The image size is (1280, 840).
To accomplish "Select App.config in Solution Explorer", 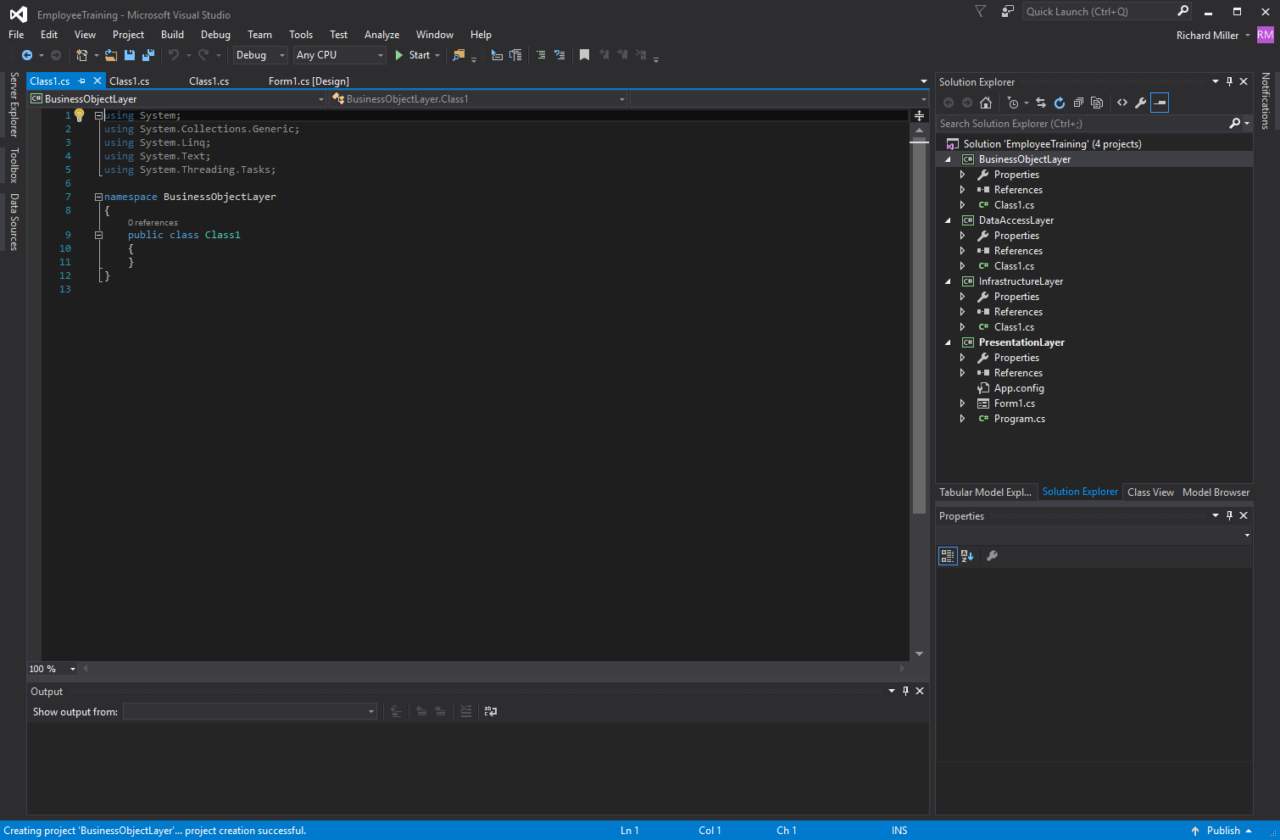I will (x=1019, y=388).
